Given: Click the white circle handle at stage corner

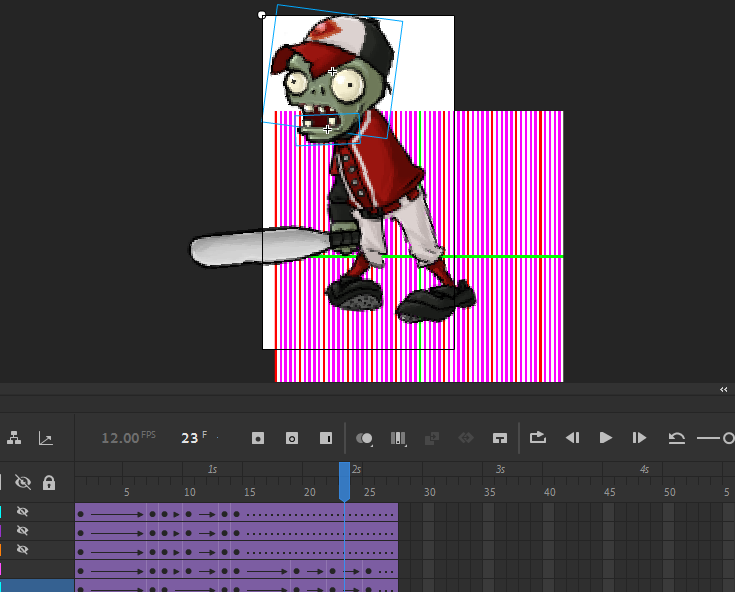Looking at the screenshot, I should point(262,15).
